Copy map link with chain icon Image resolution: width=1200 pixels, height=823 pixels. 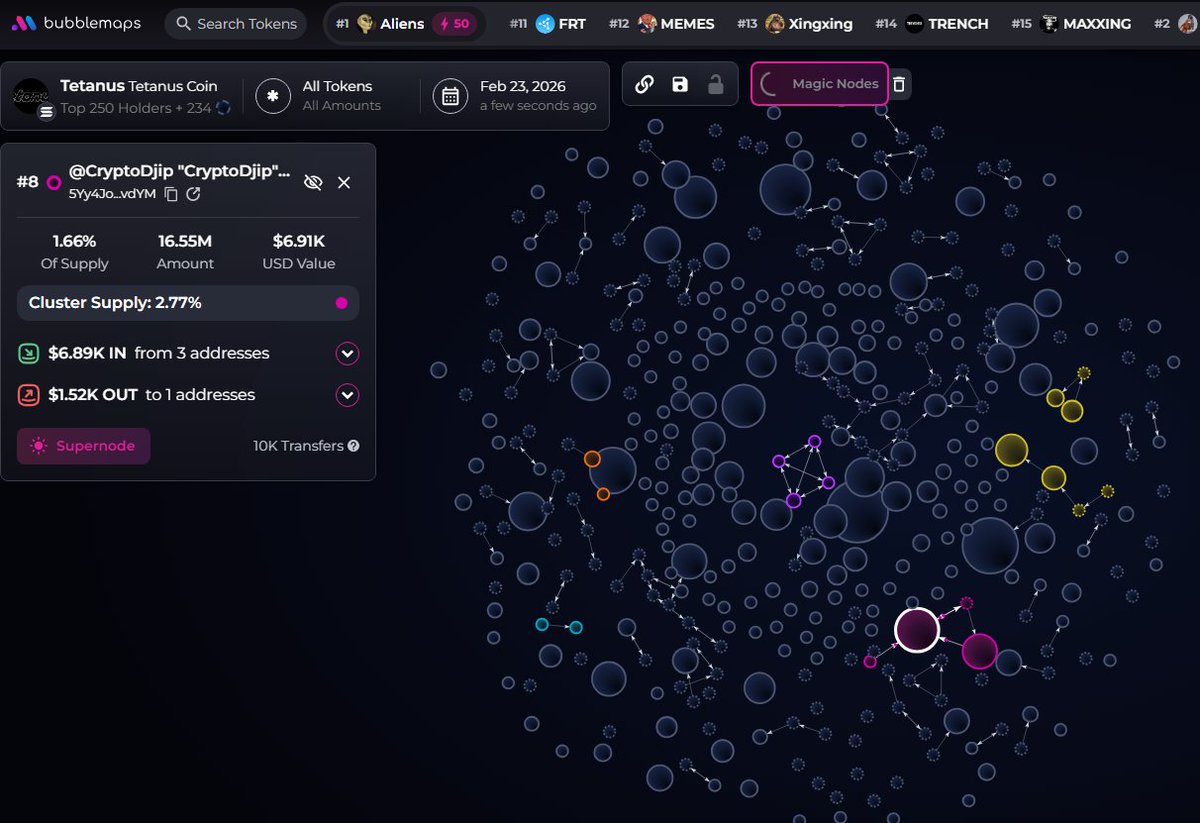coord(644,84)
